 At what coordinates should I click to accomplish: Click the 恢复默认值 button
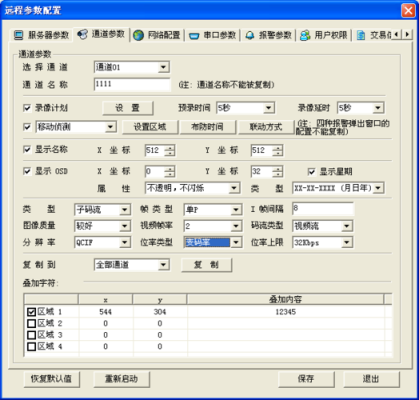pyautogui.click(x=51, y=379)
